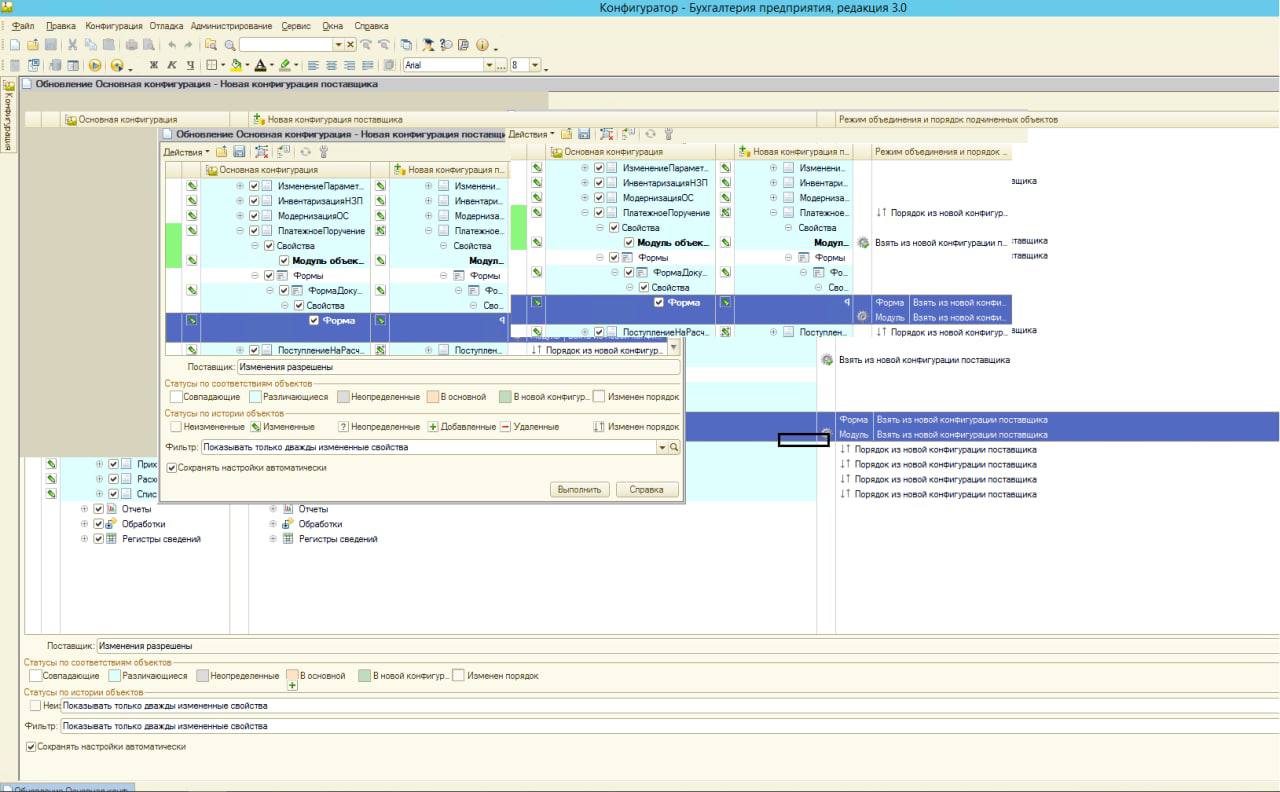This screenshot has height=792, width=1280.
Task: Click Поставщик field in front dialog
Action: 458,367
